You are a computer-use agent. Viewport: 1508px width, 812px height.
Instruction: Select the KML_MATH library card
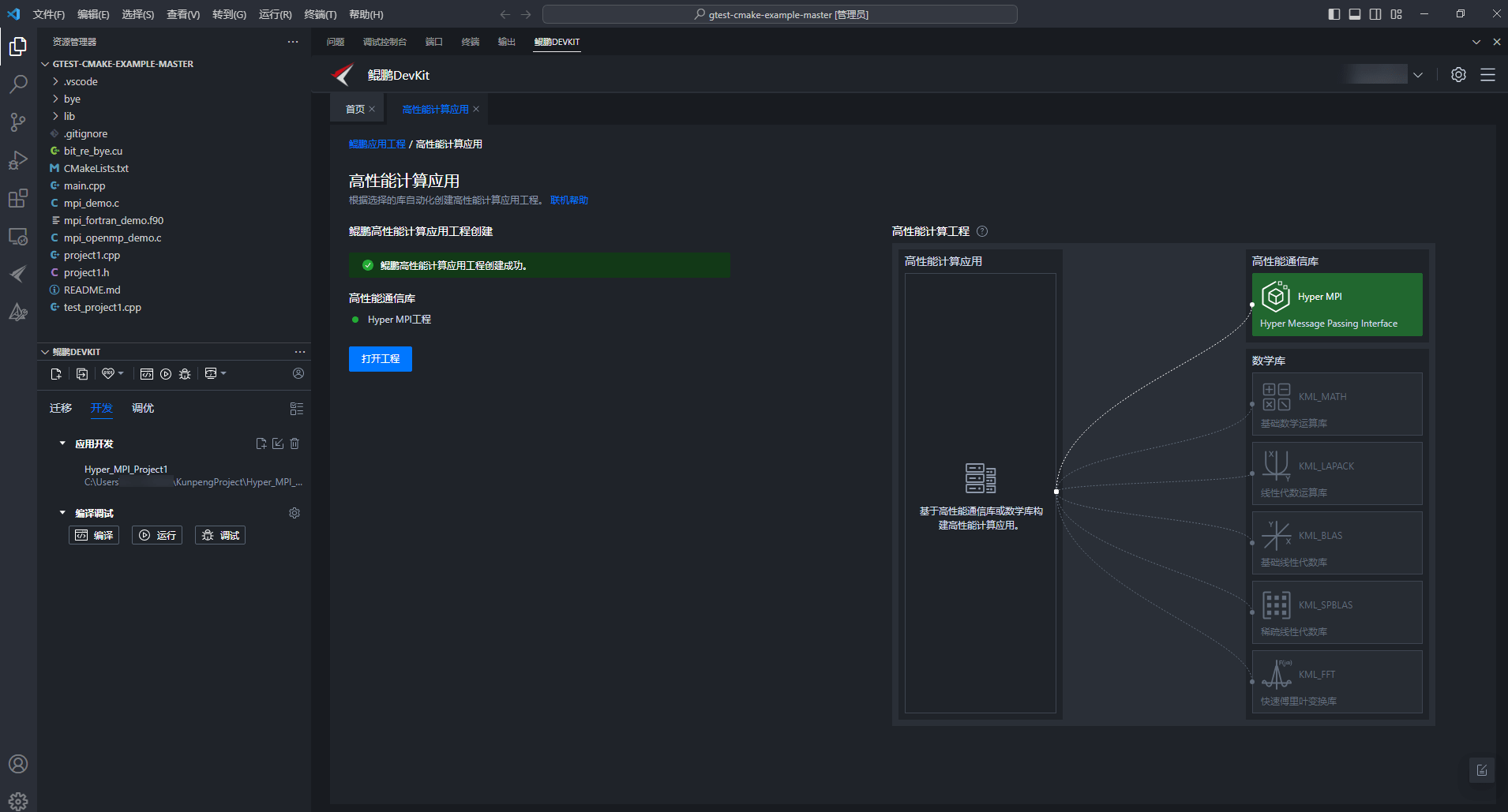pyautogui.click(x=1337, y=404)
